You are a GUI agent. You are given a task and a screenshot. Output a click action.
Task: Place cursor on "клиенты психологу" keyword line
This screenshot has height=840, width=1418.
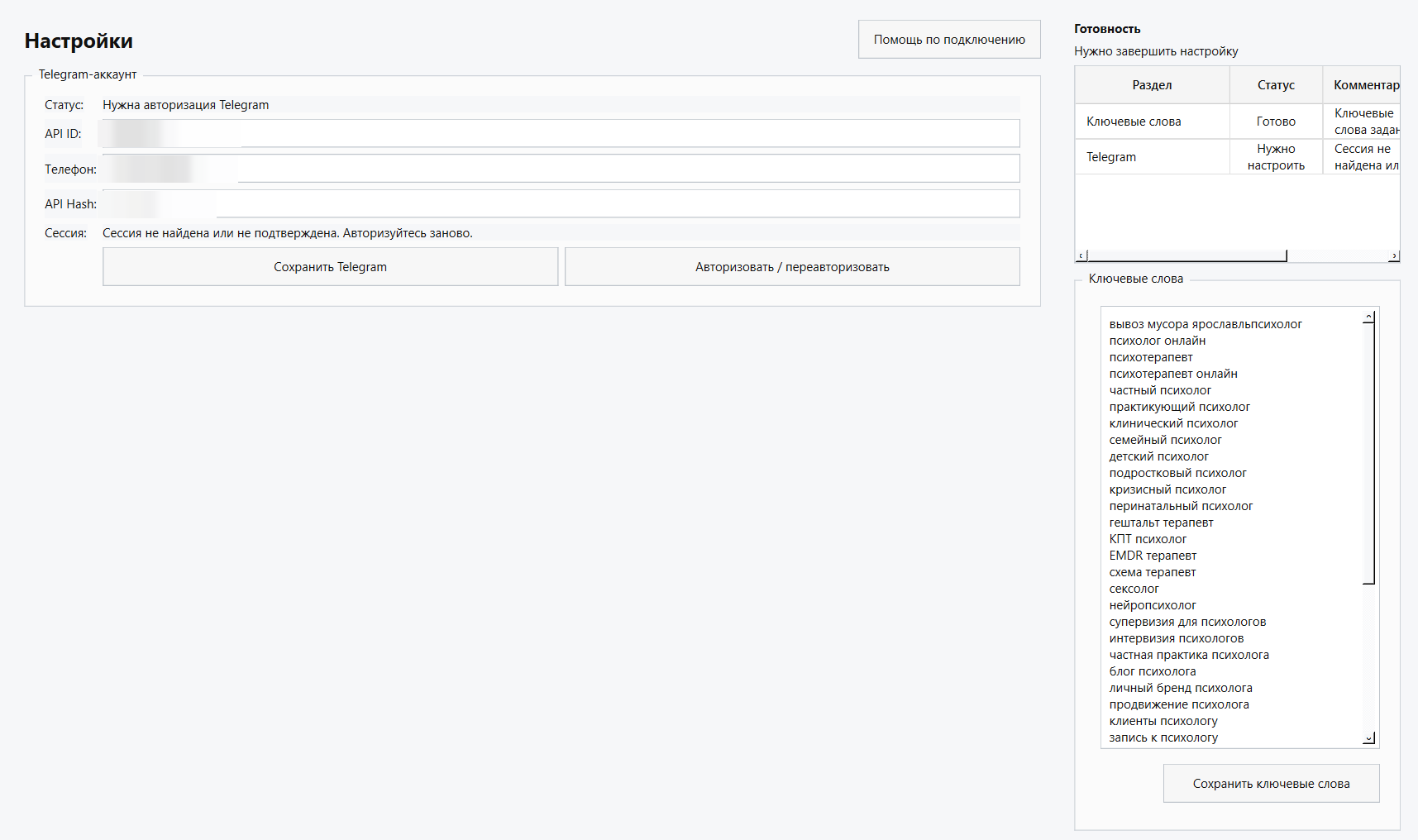pyautogui.click(x=1163, y=721)
